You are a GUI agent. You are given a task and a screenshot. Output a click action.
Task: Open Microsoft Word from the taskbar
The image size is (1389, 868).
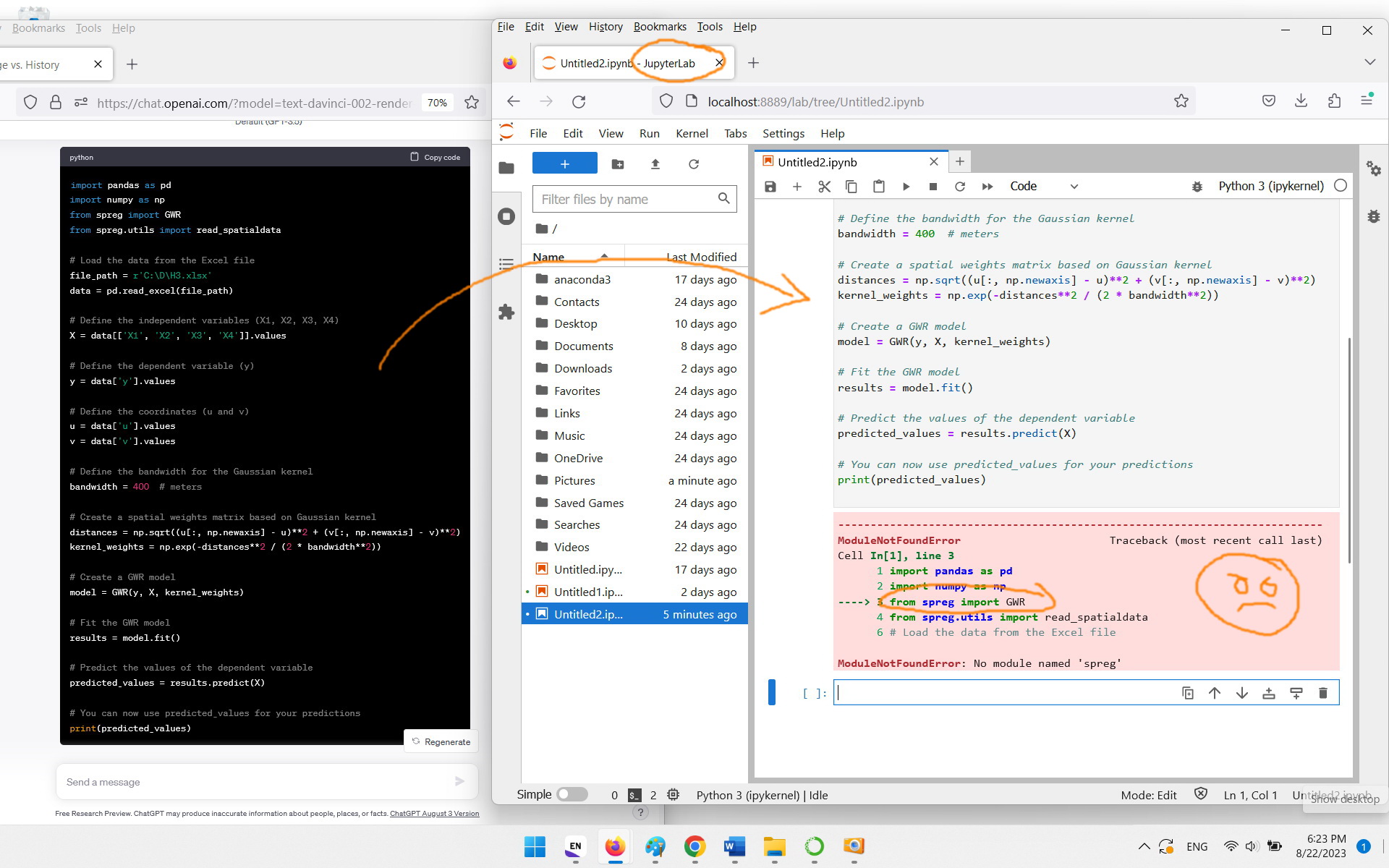point(735,848)
